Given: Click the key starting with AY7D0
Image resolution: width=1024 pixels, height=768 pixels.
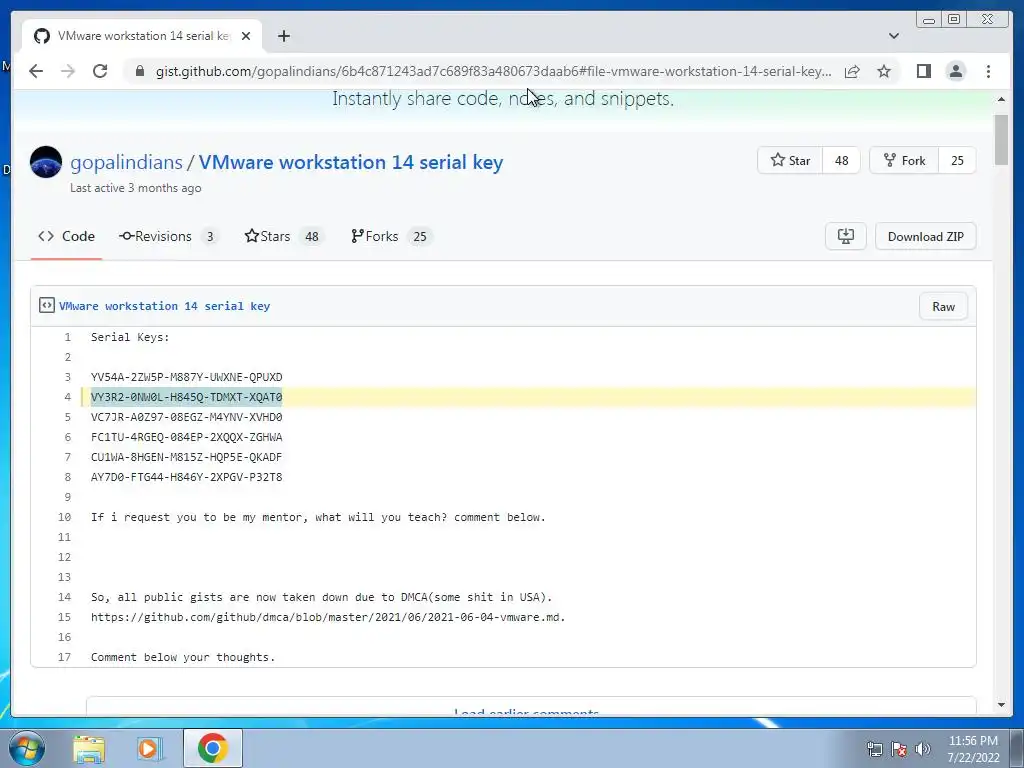Looking at the screenshot, I should click(186, 477).
